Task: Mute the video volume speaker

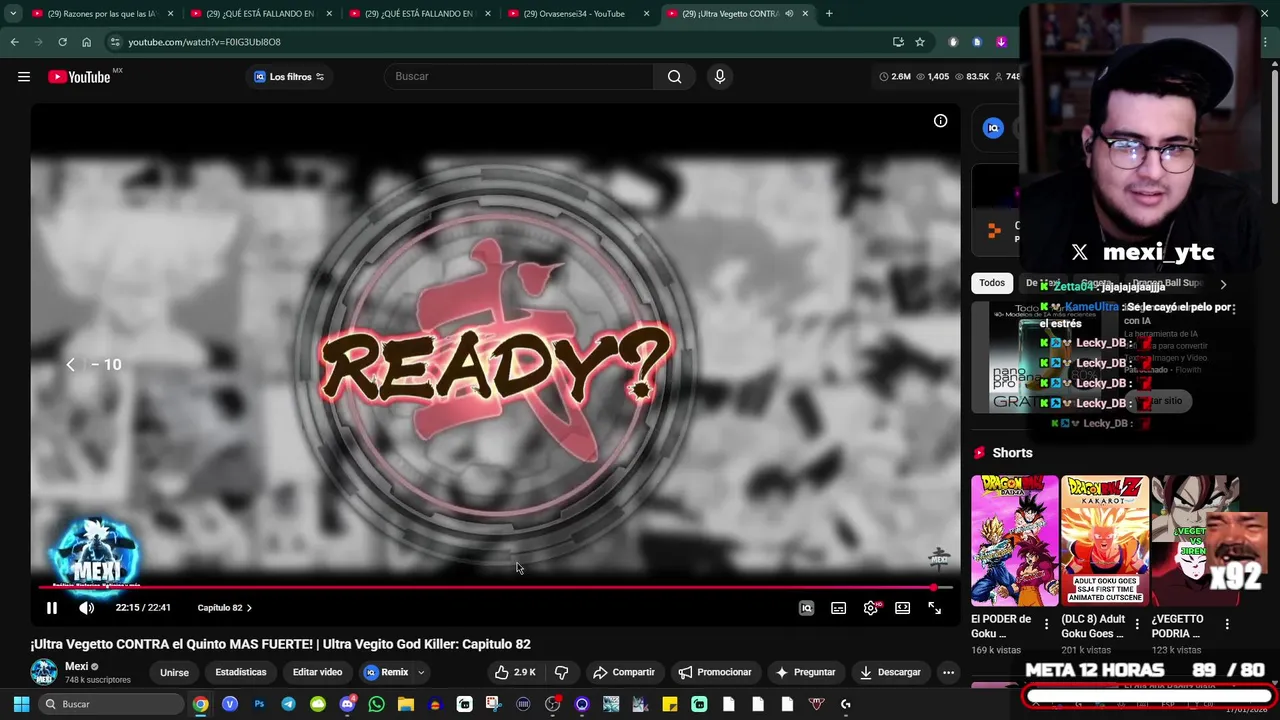Action: point(87,608)
